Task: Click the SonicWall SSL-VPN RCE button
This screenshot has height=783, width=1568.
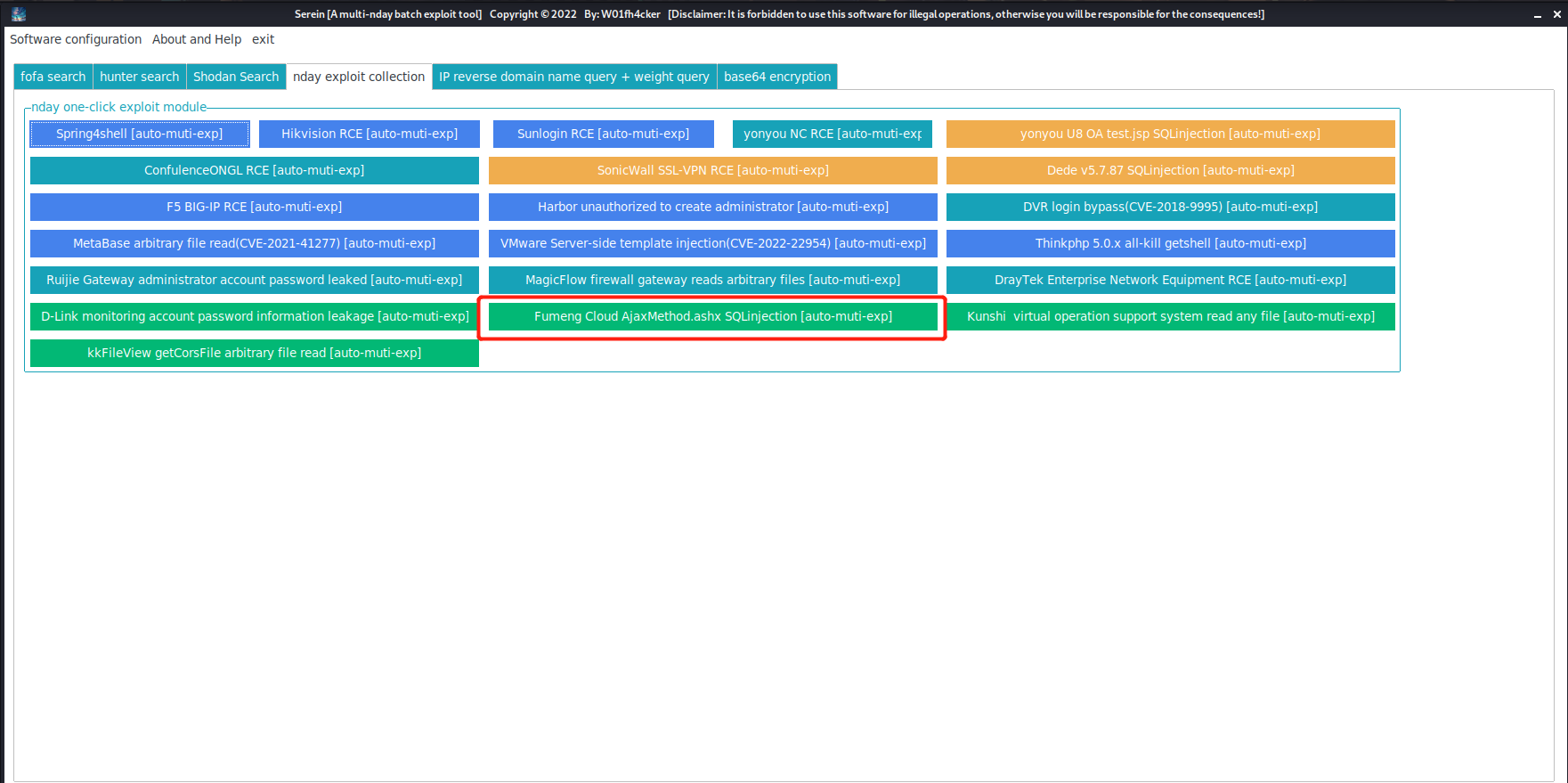Action: pyautogui.click(x=712, y=170)
